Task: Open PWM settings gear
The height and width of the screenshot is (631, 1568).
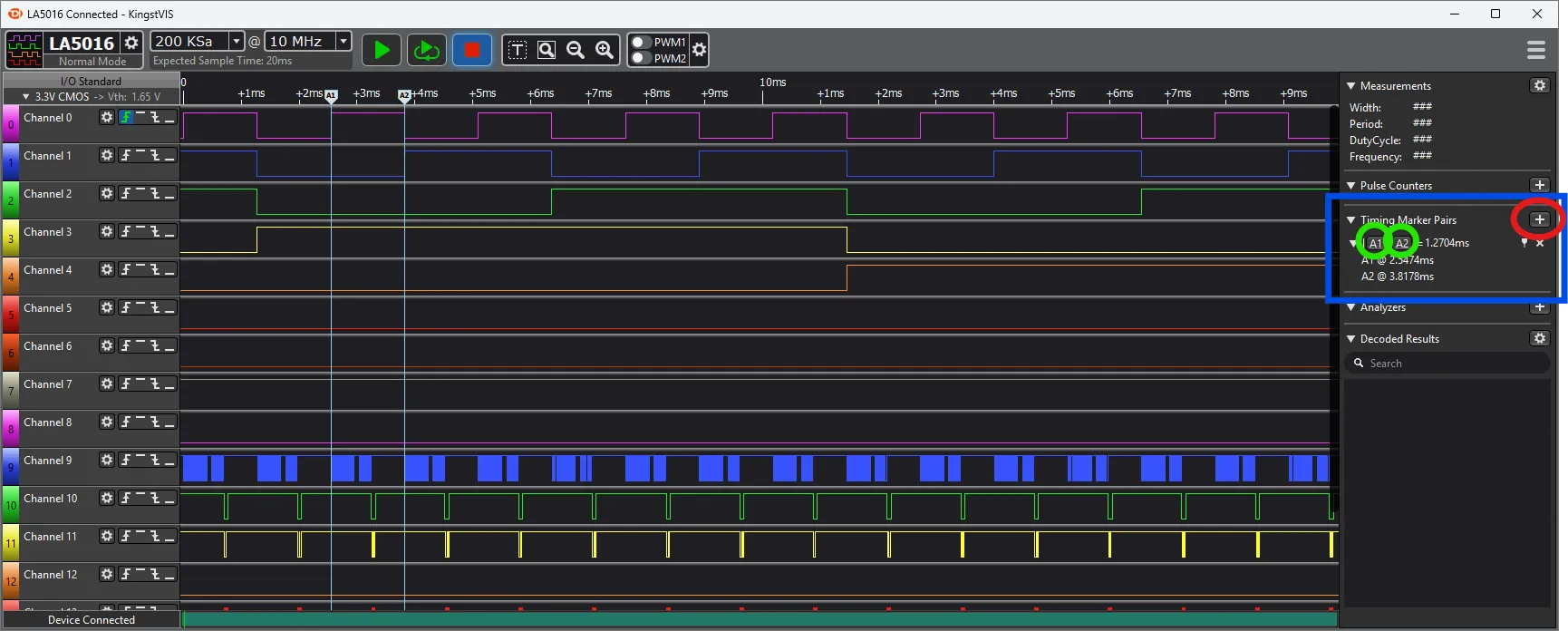Action: [x=699, y=50]
